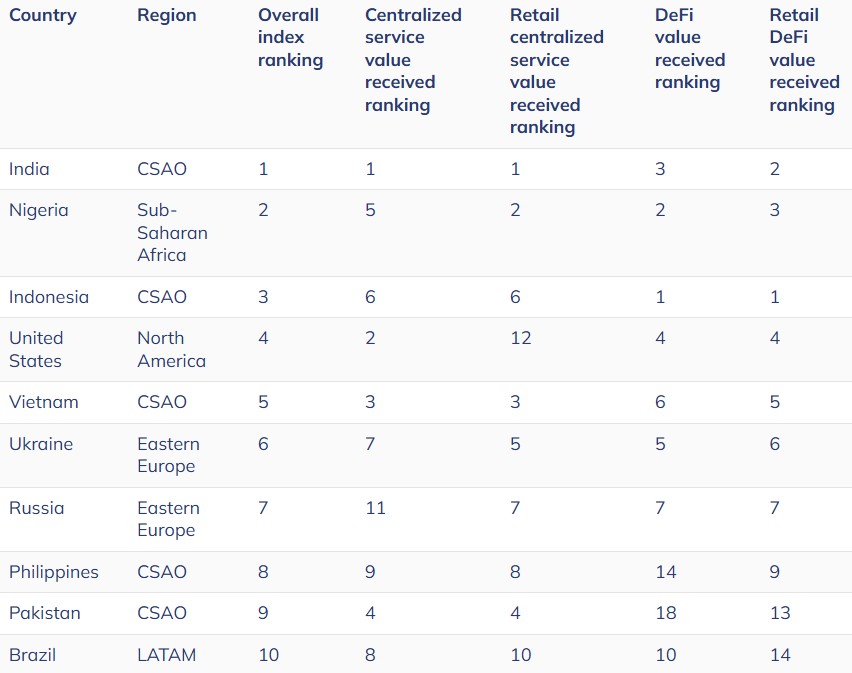Select the Brazil country cell

tap(32, 655)
